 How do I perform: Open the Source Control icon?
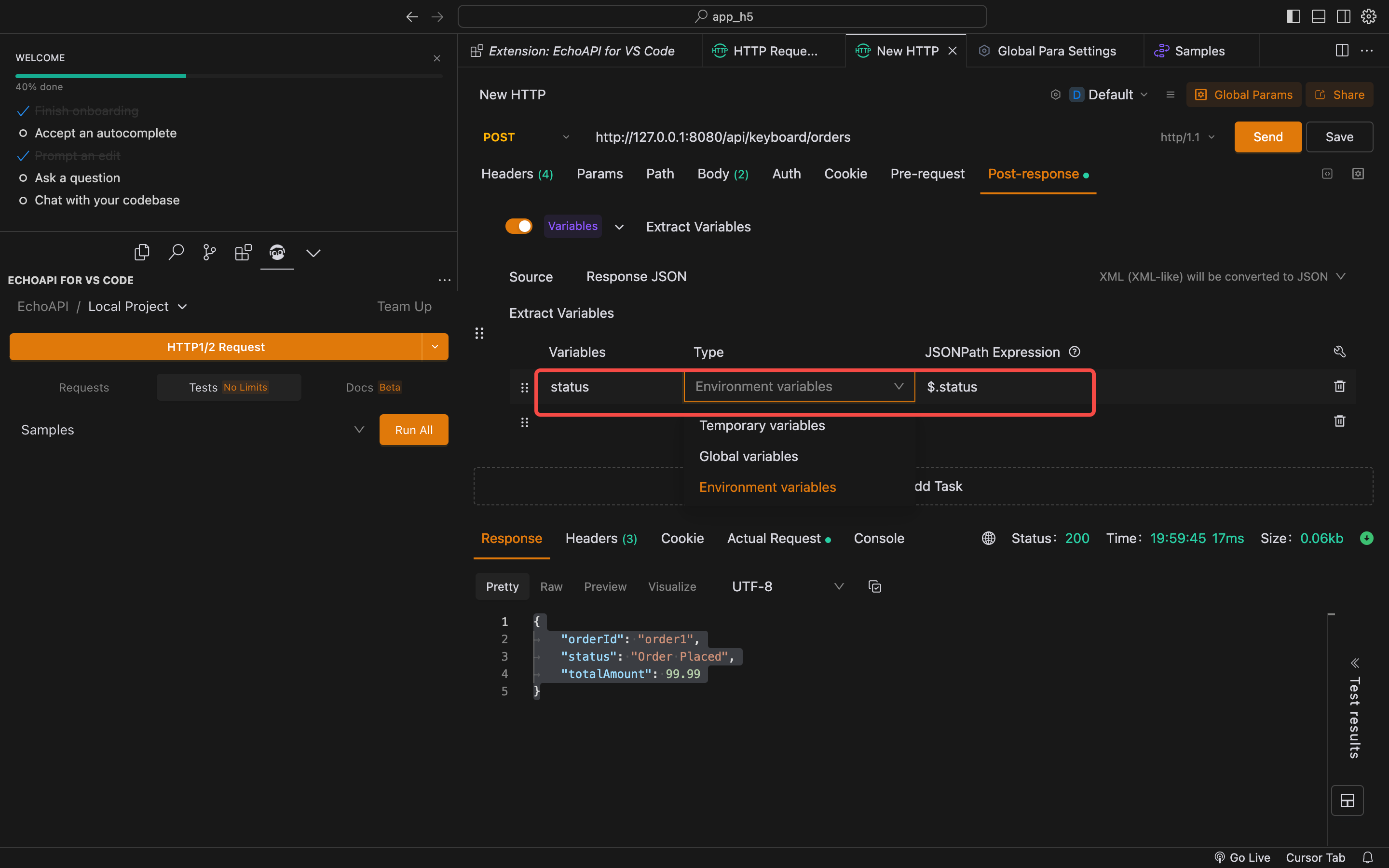pyautogui.click(x=209, y=252)
